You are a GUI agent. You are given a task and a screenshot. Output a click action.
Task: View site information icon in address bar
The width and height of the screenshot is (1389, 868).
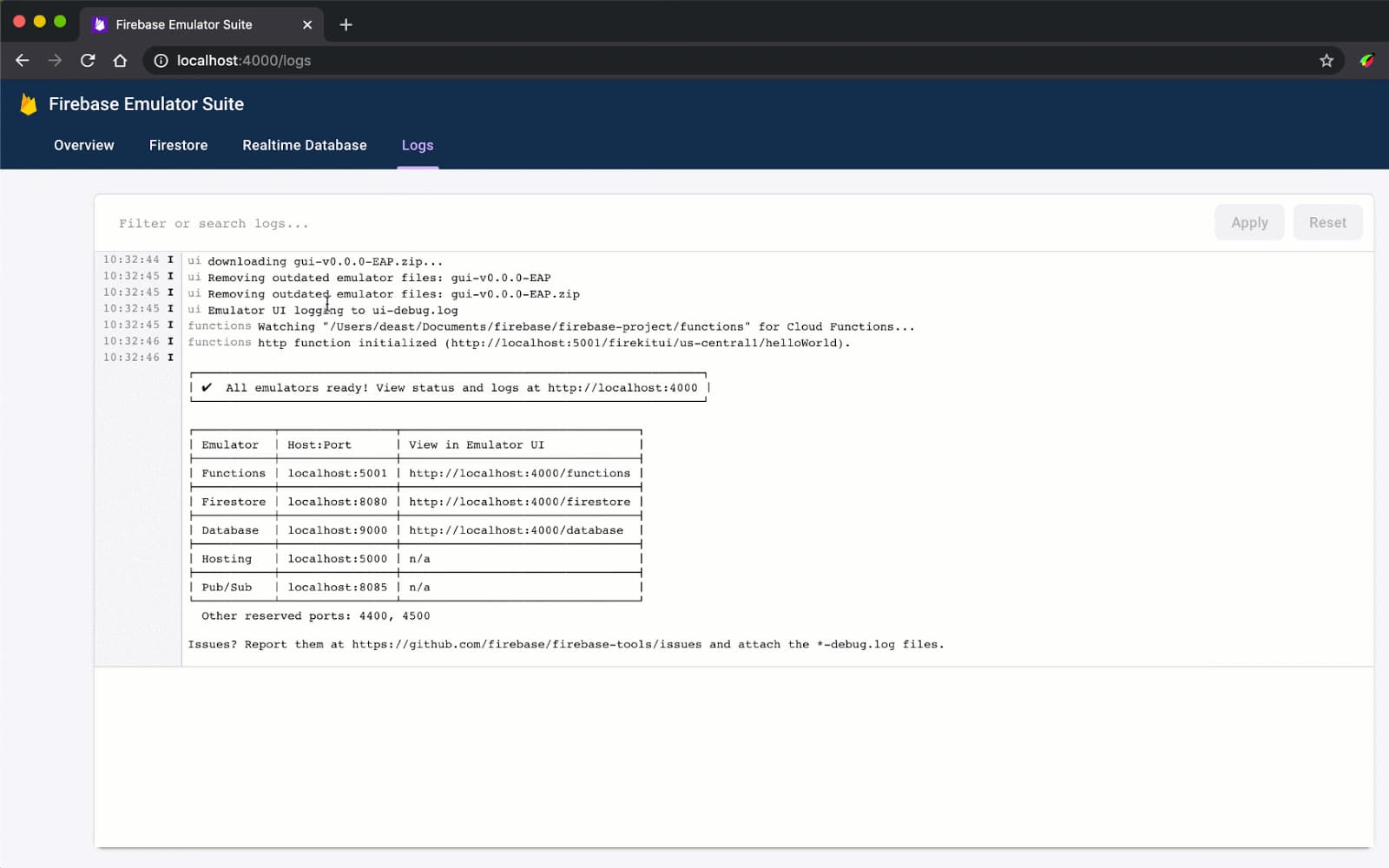click(x=161, y=61)
